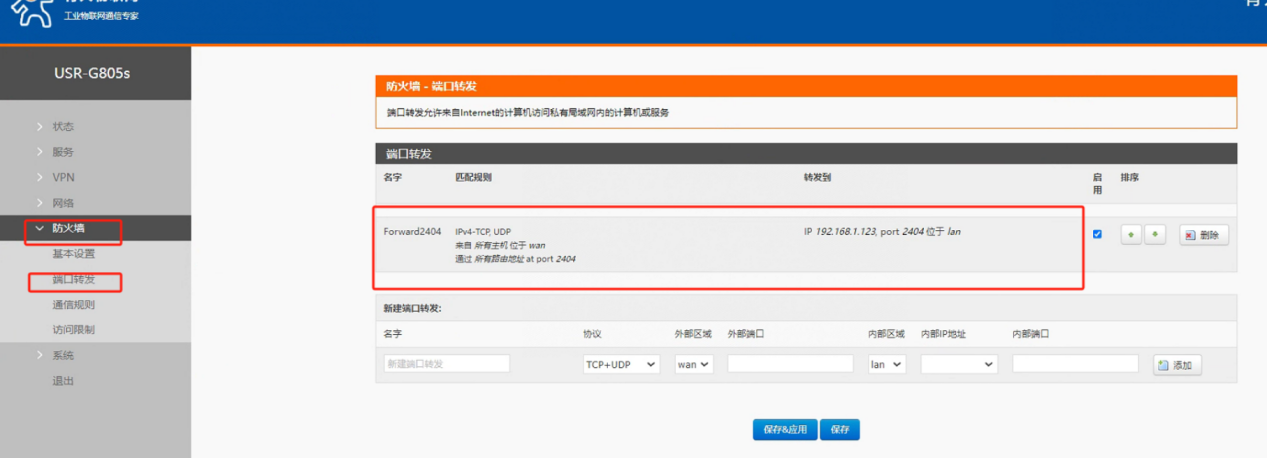The height and width of the screenshot is (458, 1267).
Task: Delete the Forward2404 rule (删除)
Action: click(1203, 235)
